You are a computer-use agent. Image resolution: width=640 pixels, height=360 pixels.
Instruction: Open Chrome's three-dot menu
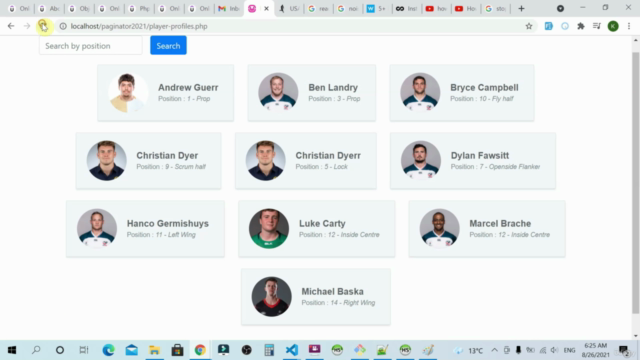(629, 26)
